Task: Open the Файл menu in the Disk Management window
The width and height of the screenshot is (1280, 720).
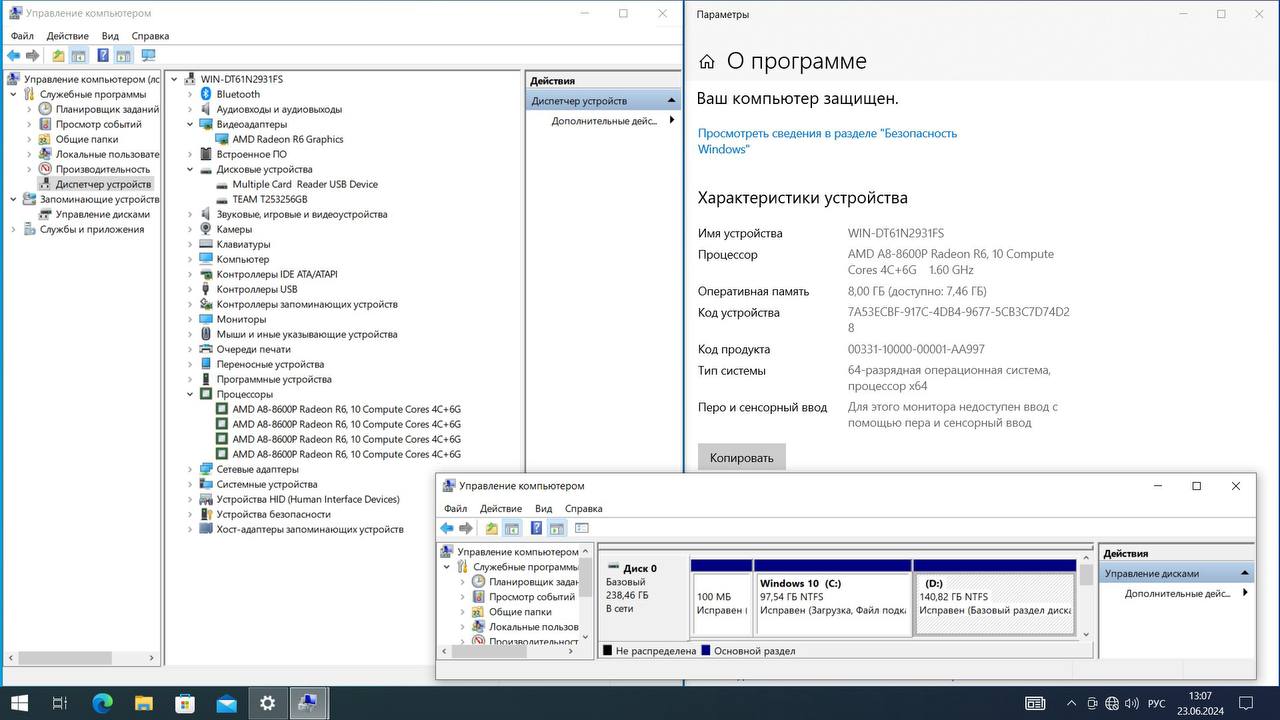Action: tap(455, 508)
